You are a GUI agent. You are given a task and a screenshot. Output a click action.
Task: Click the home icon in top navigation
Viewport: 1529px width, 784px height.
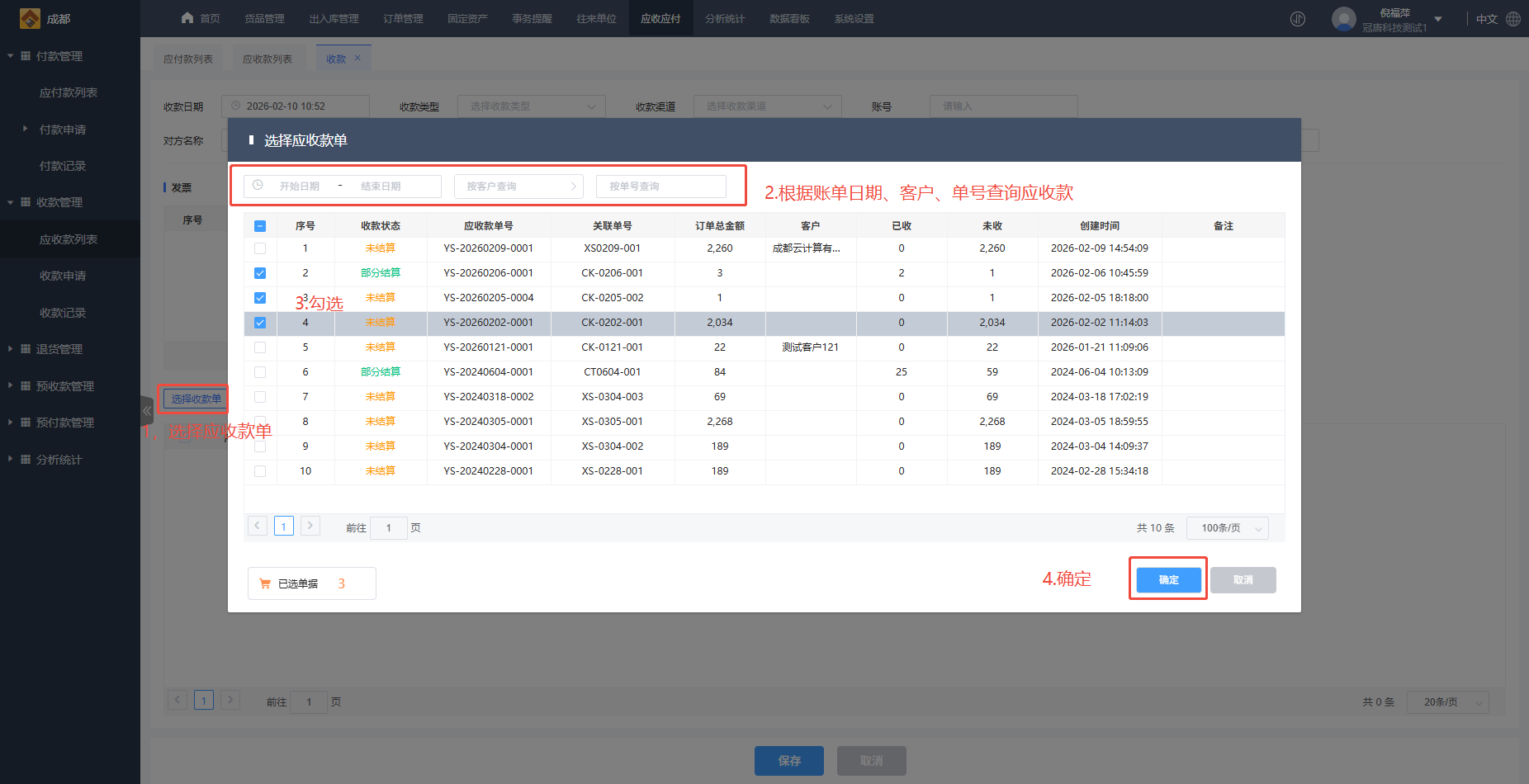[x=187, y=18]
